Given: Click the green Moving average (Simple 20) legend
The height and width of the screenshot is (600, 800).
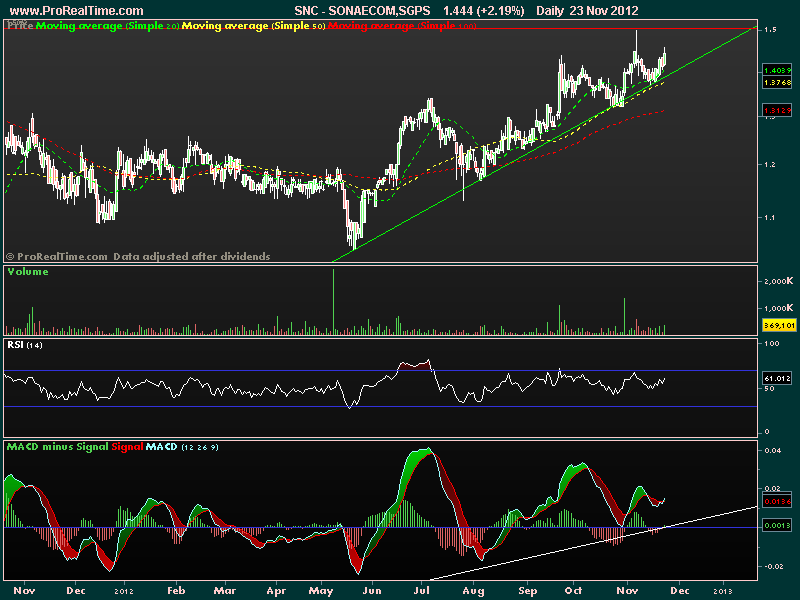Looking at the screenshot, I should click(108, 26).
